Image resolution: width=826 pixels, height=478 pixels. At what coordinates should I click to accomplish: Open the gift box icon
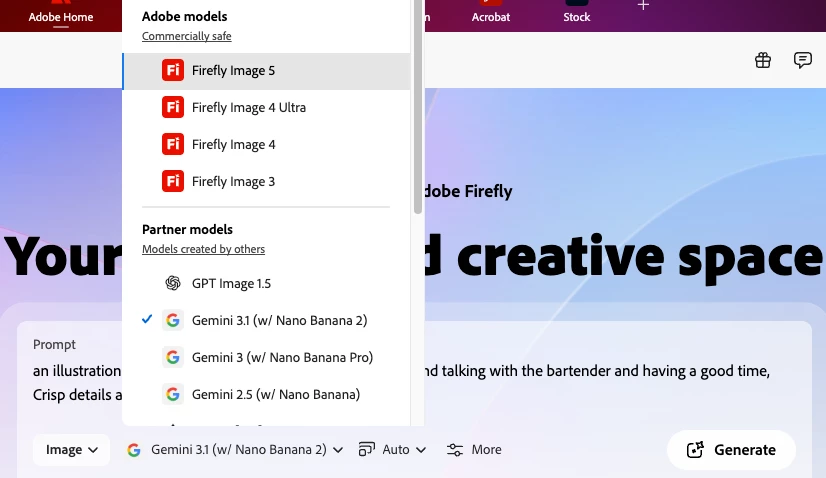(x=763, y=60)
